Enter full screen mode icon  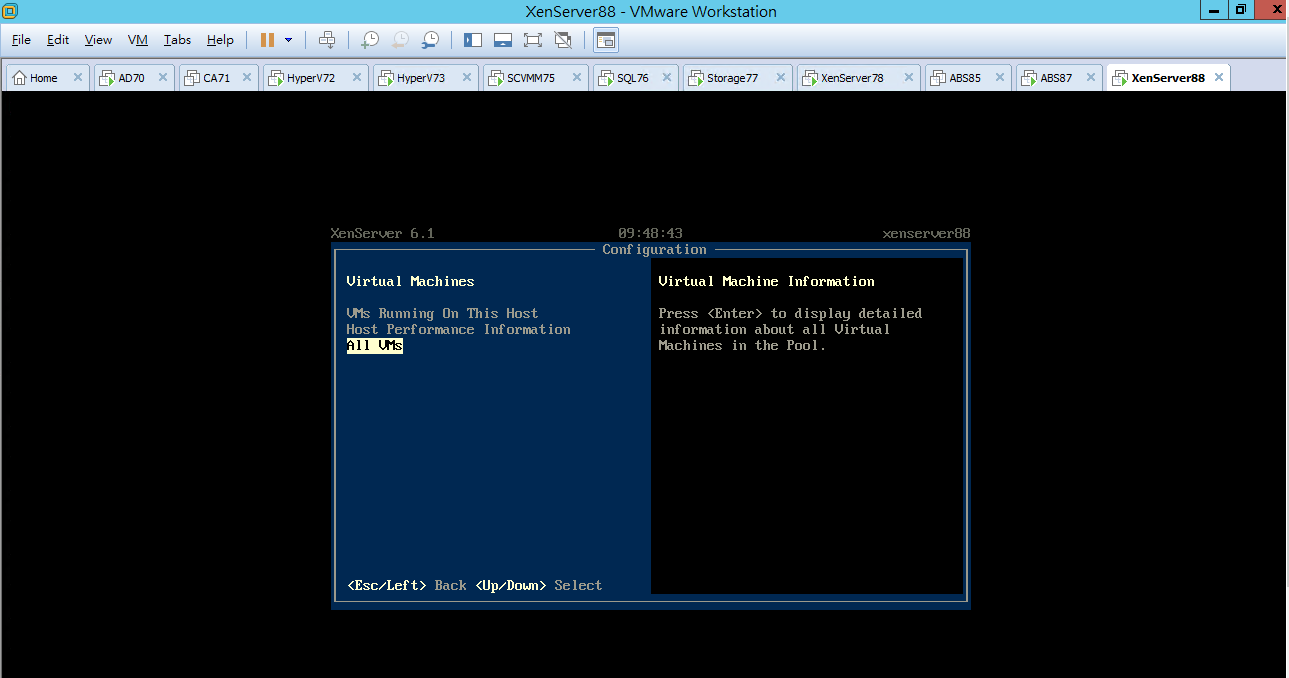pos(533,40)
